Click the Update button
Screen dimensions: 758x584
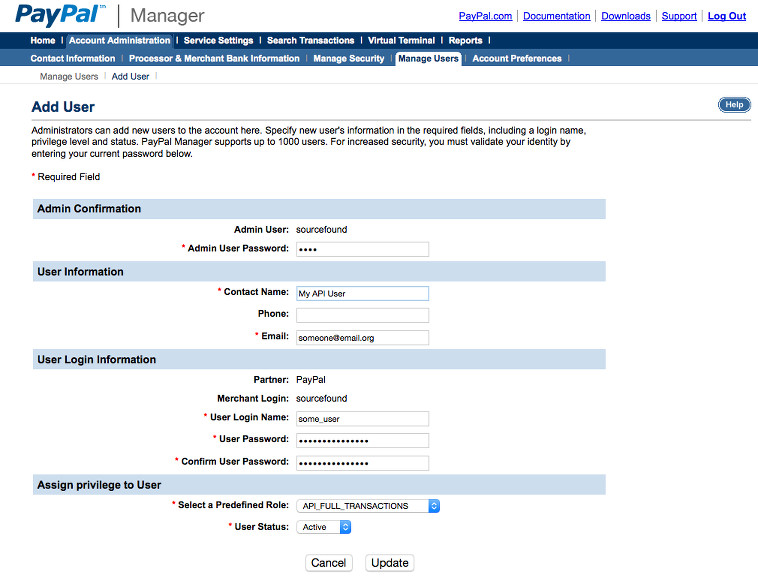(389, 563)
